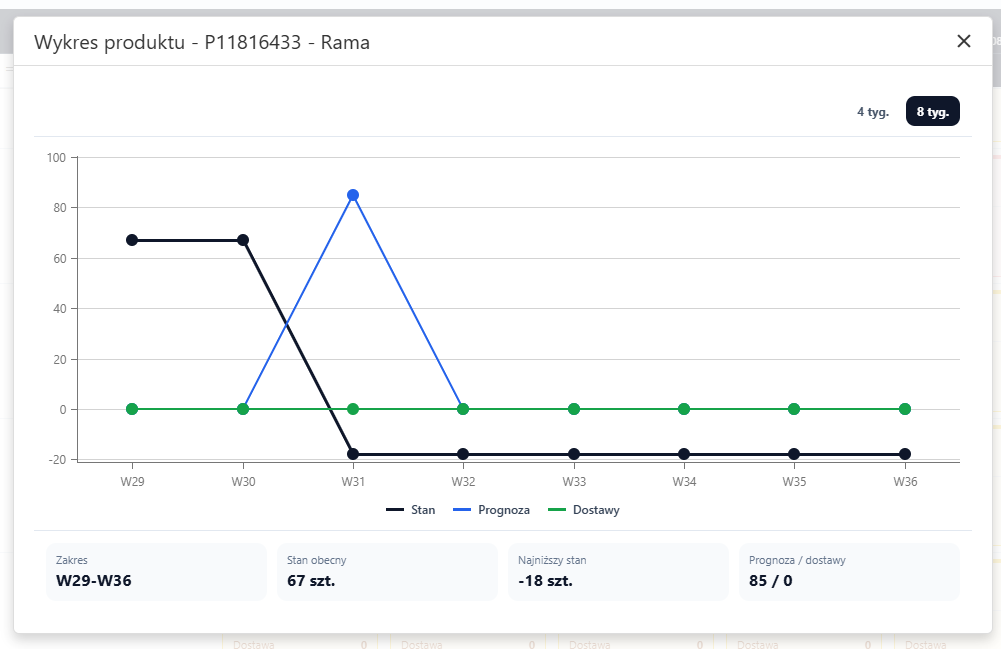The width and height of the screenshot is (1001, 649).
Task: Click the Dostawy green point at W36
Action: coord(905,409)
